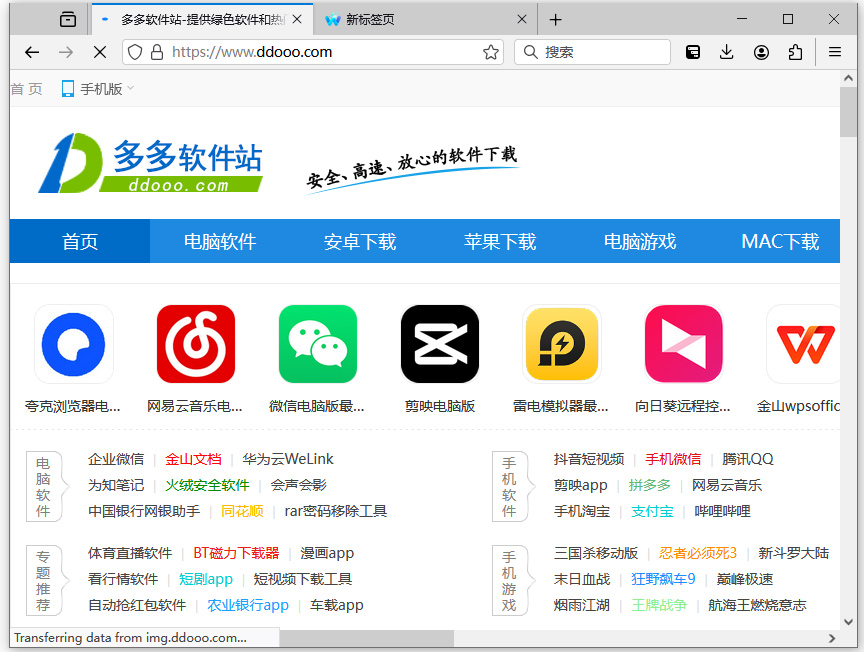Open the 安卓下载 navigation item
The width and height of the screenshot is (864, 652).
[360, 241]
